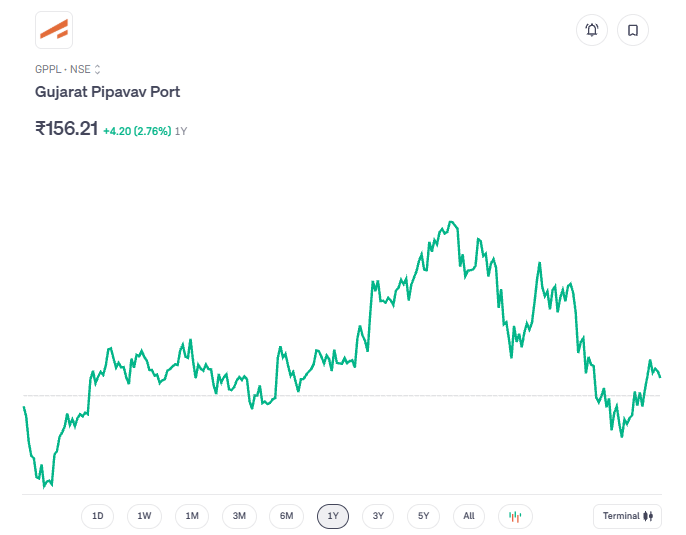Screen dimensions: 686x535
Task: Change the chart to 3Y range
Action: click(378, 516)
